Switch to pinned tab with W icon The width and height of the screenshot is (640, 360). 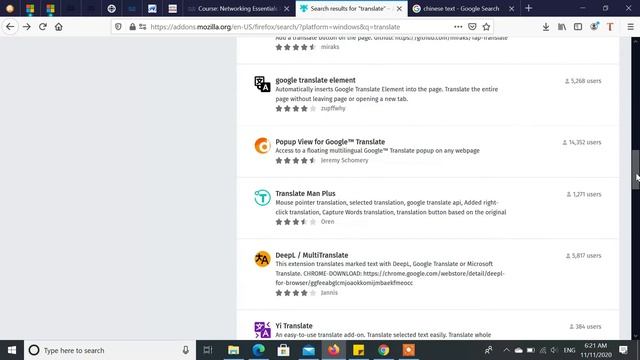click(x=152, y=9)
